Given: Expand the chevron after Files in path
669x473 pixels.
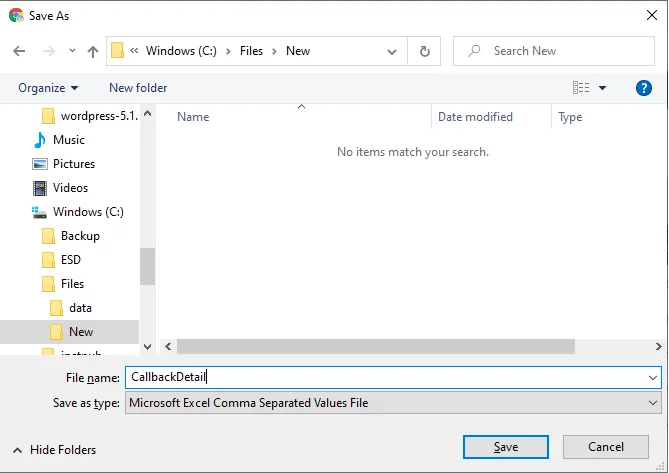Looking at the screenshot, I should [274, 51].
